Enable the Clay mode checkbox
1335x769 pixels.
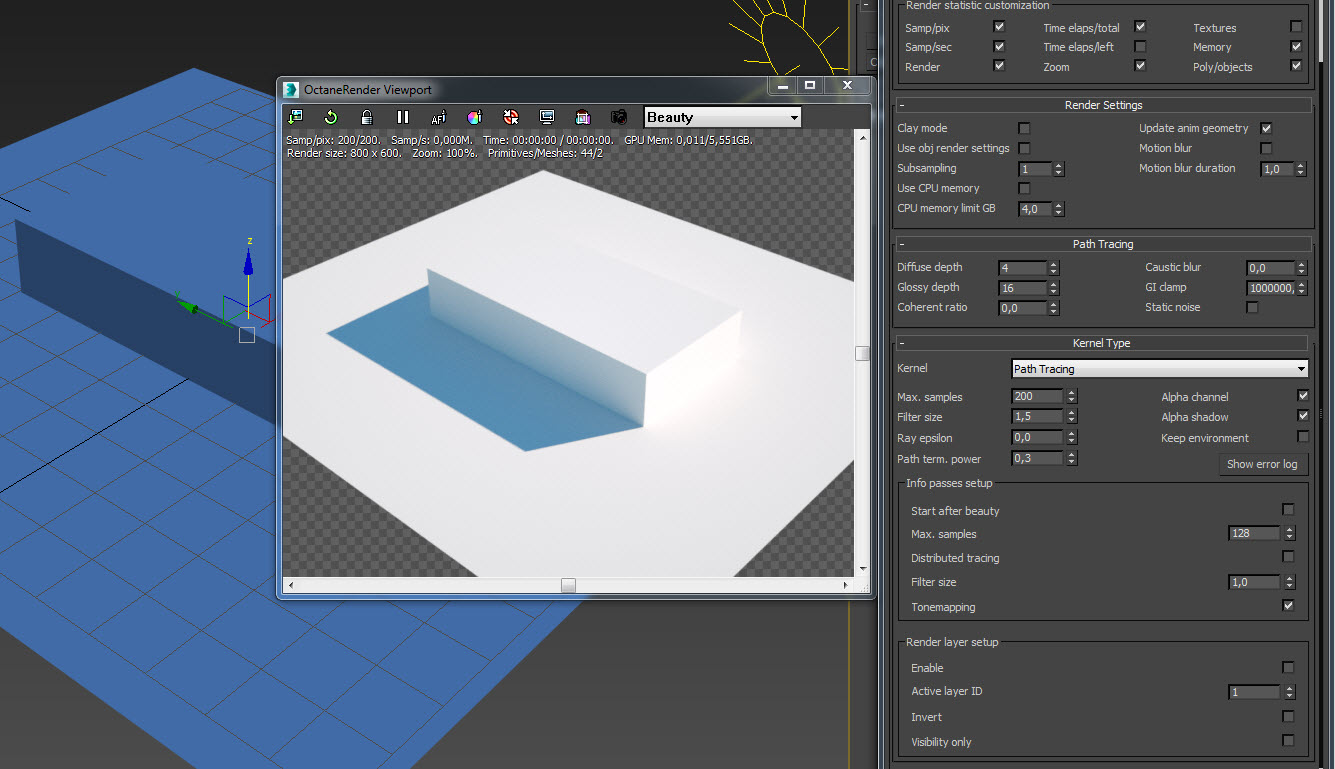pos(1024,128)
